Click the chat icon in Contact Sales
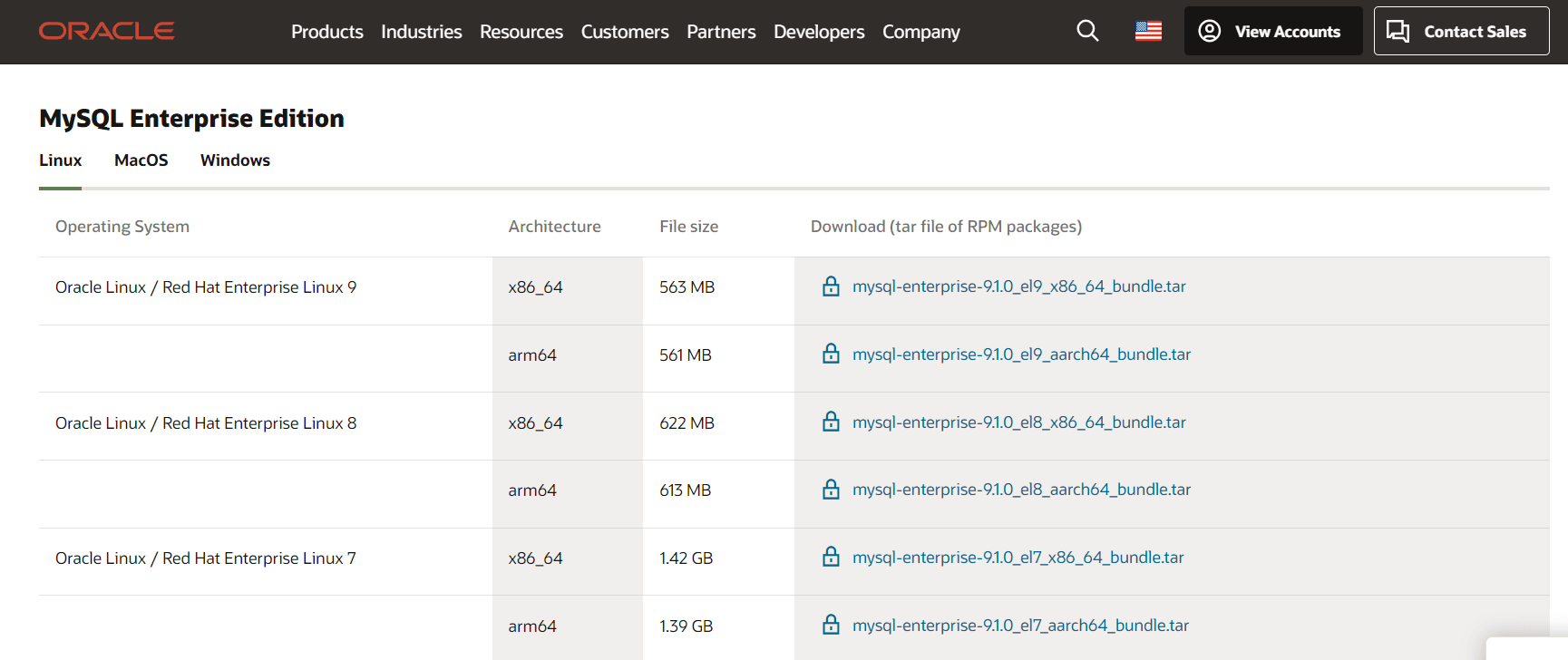Viewport: 1568px width, 660px height. [x=1398, y=31]
